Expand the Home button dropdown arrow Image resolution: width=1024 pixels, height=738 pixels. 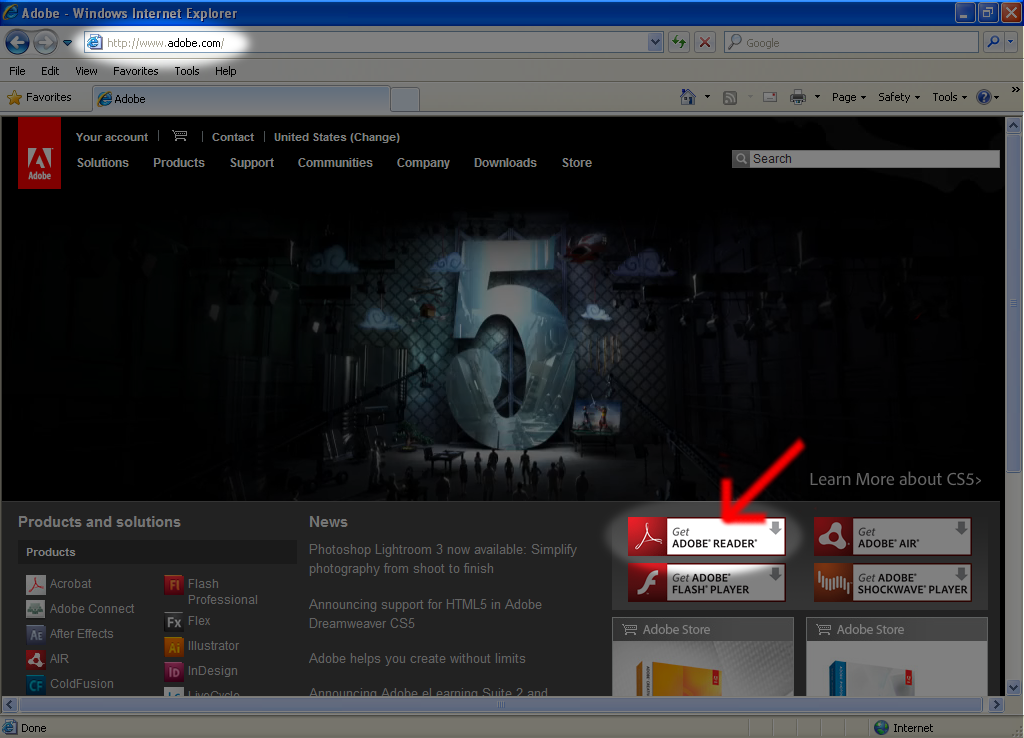click(707, 97)
